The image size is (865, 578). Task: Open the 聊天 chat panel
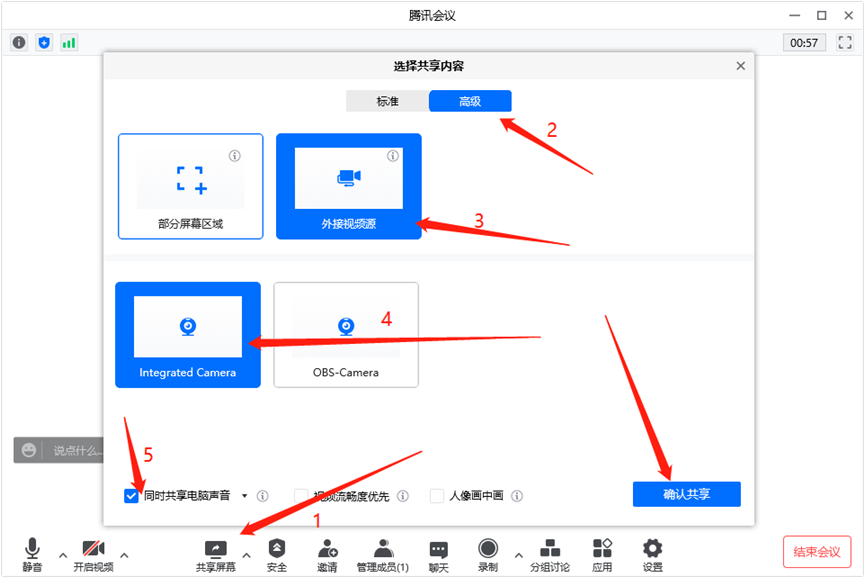439,555
